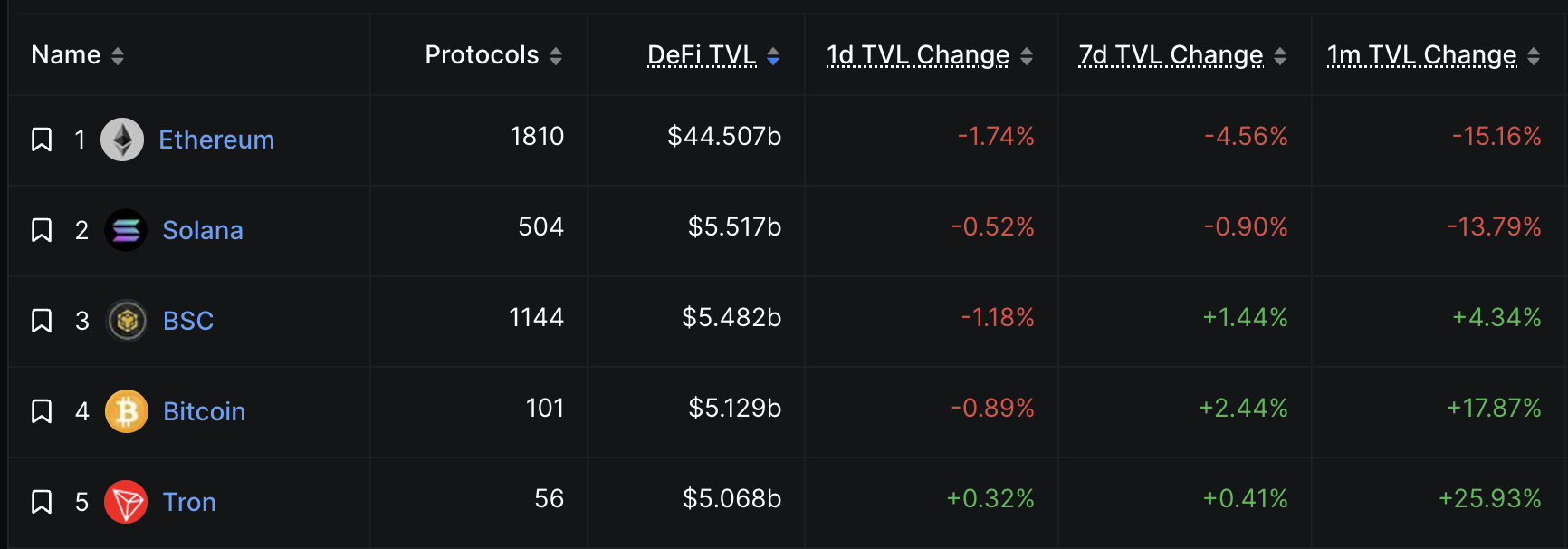Viewport: 1568px width, 549px height.
Task: Open the Solana chain link
Action: (203, 230)
